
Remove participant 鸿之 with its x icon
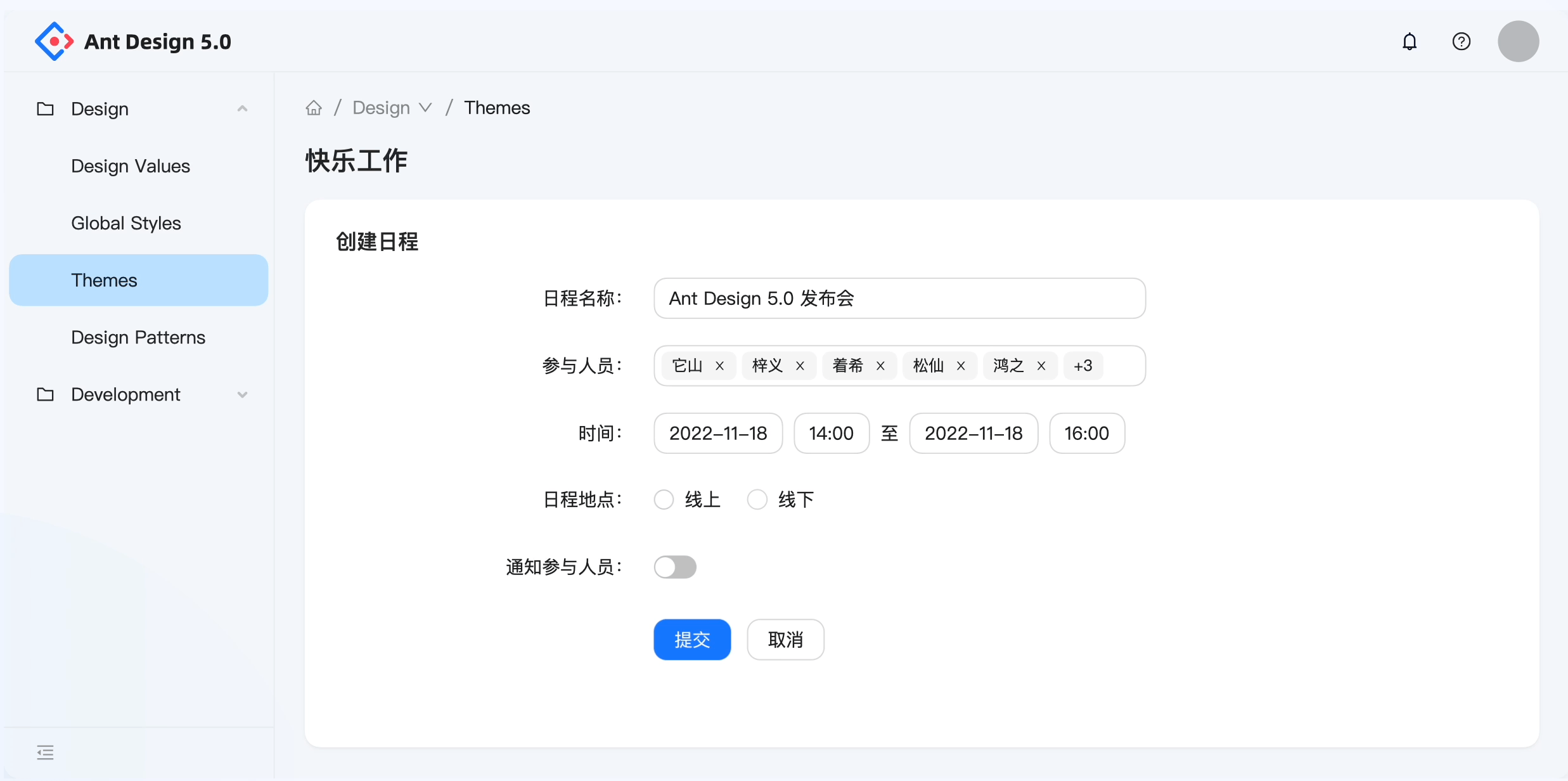1041,365
